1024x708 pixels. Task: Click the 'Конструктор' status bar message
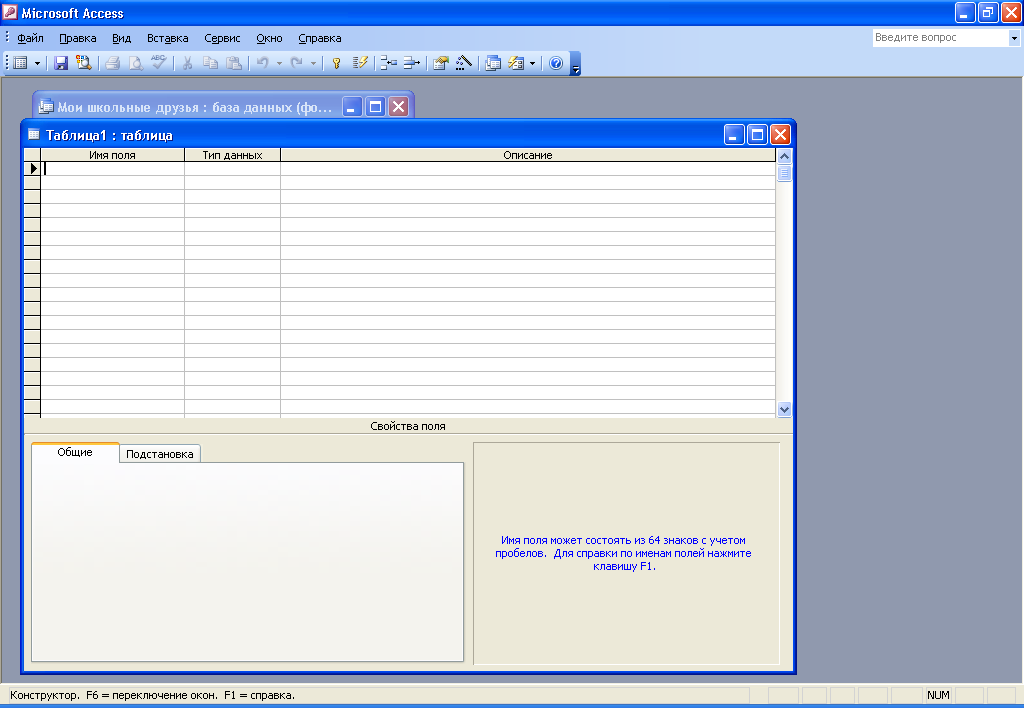point(152,695)
